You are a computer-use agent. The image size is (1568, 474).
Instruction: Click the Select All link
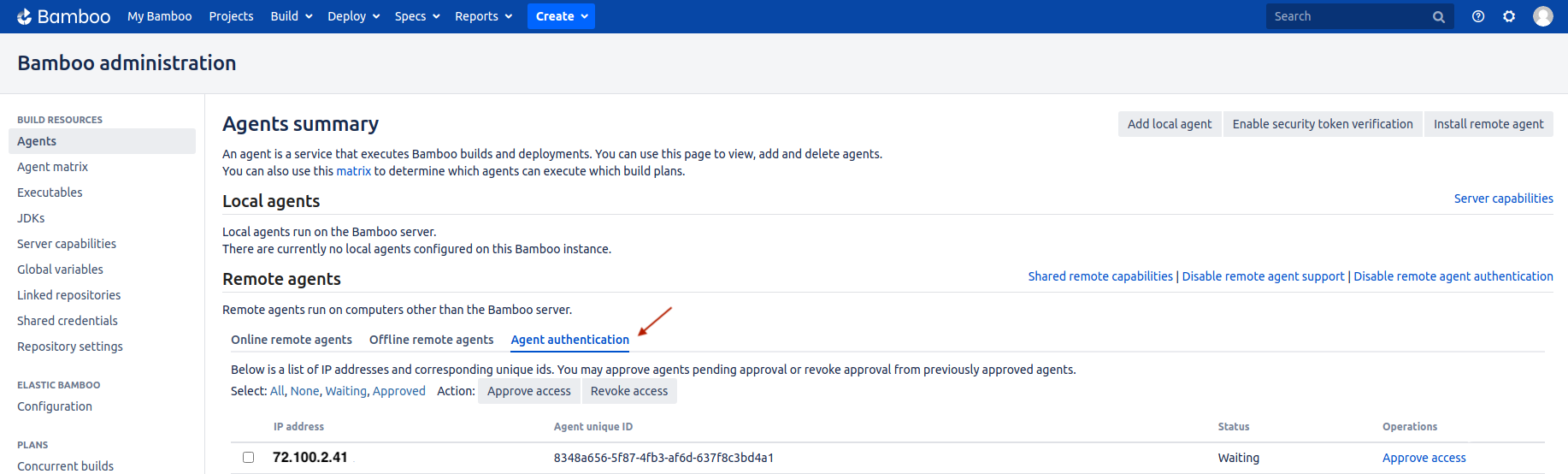(x=277, y=391)
